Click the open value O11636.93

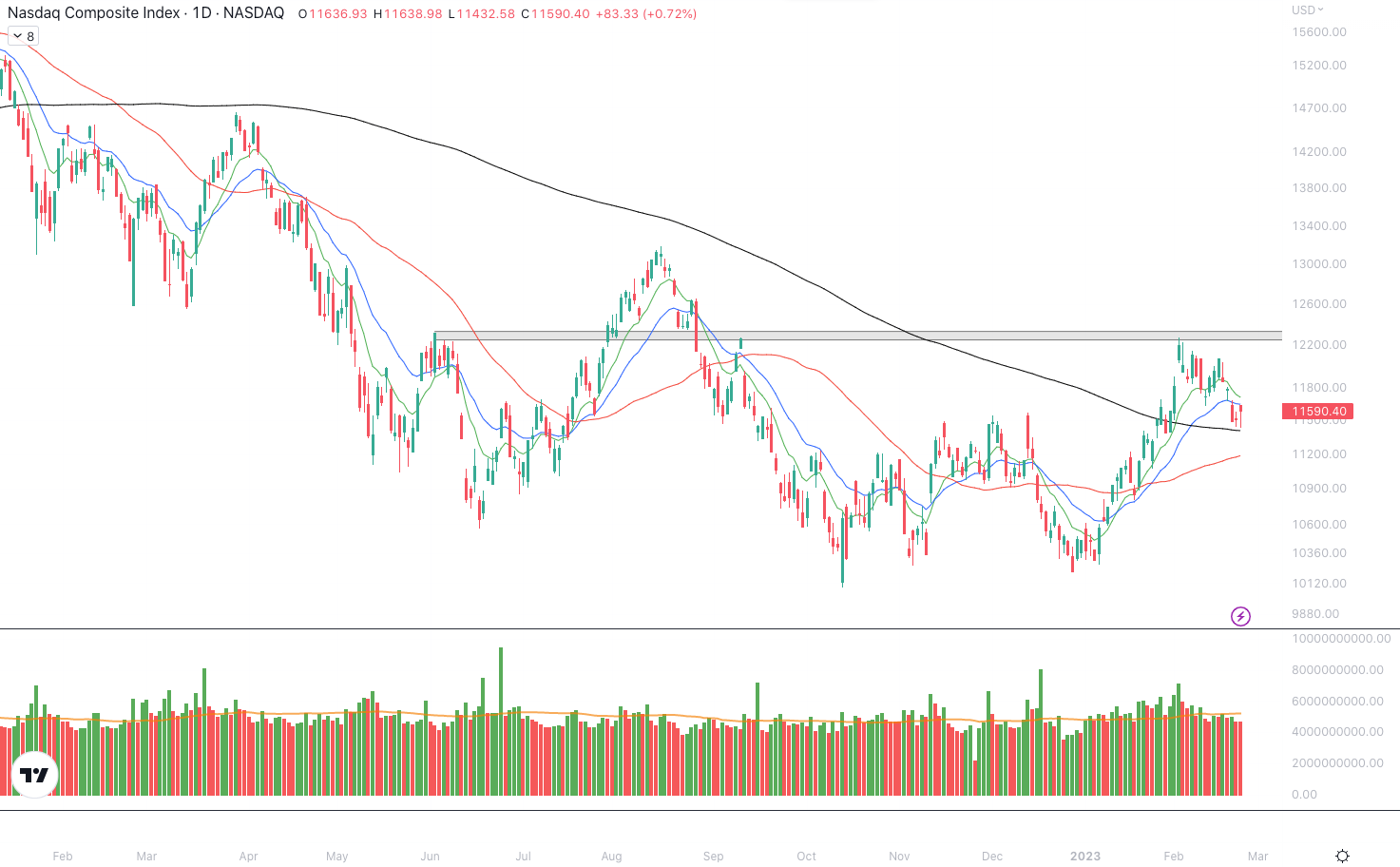pos(333,14)
